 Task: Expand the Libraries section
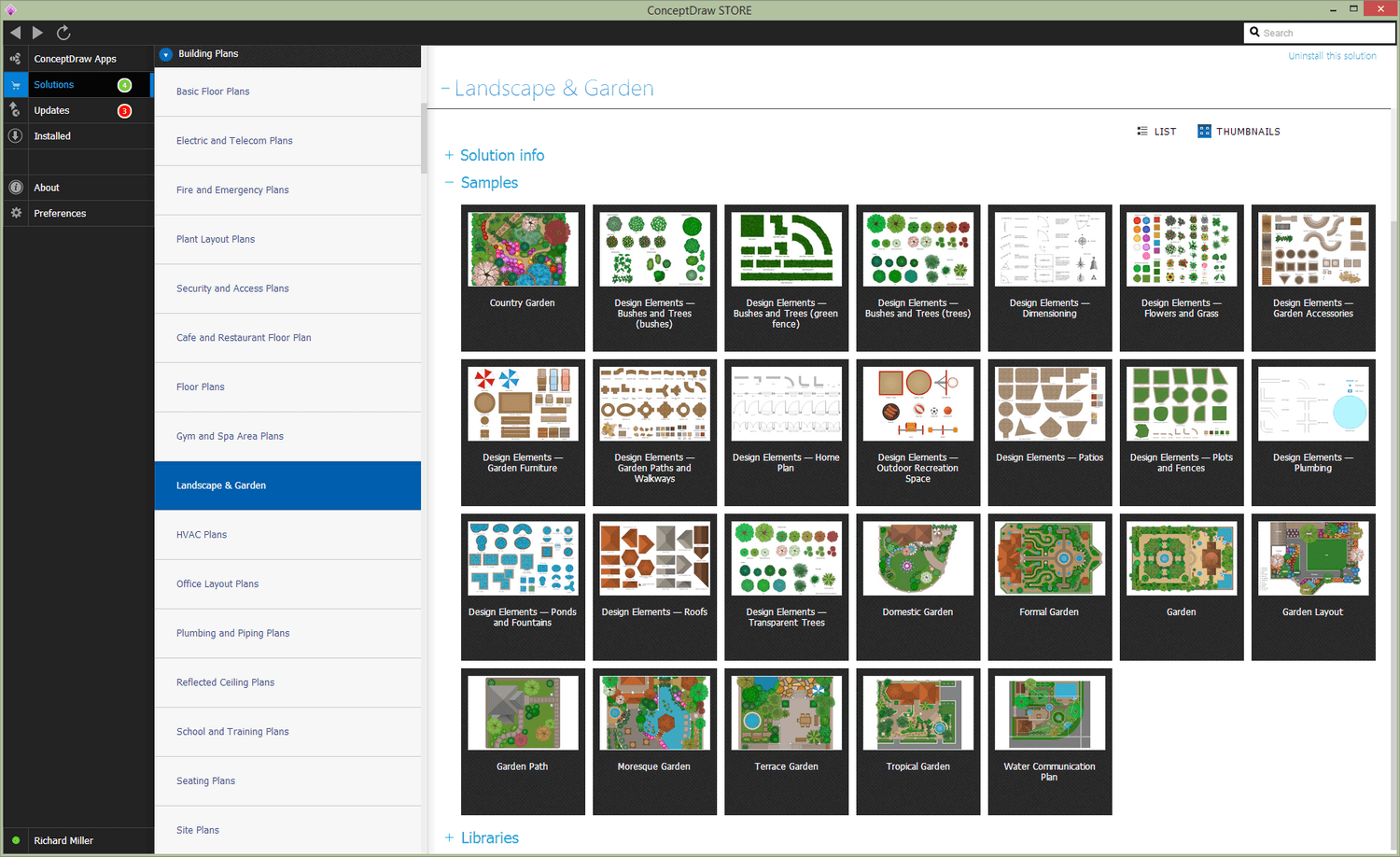449,838
